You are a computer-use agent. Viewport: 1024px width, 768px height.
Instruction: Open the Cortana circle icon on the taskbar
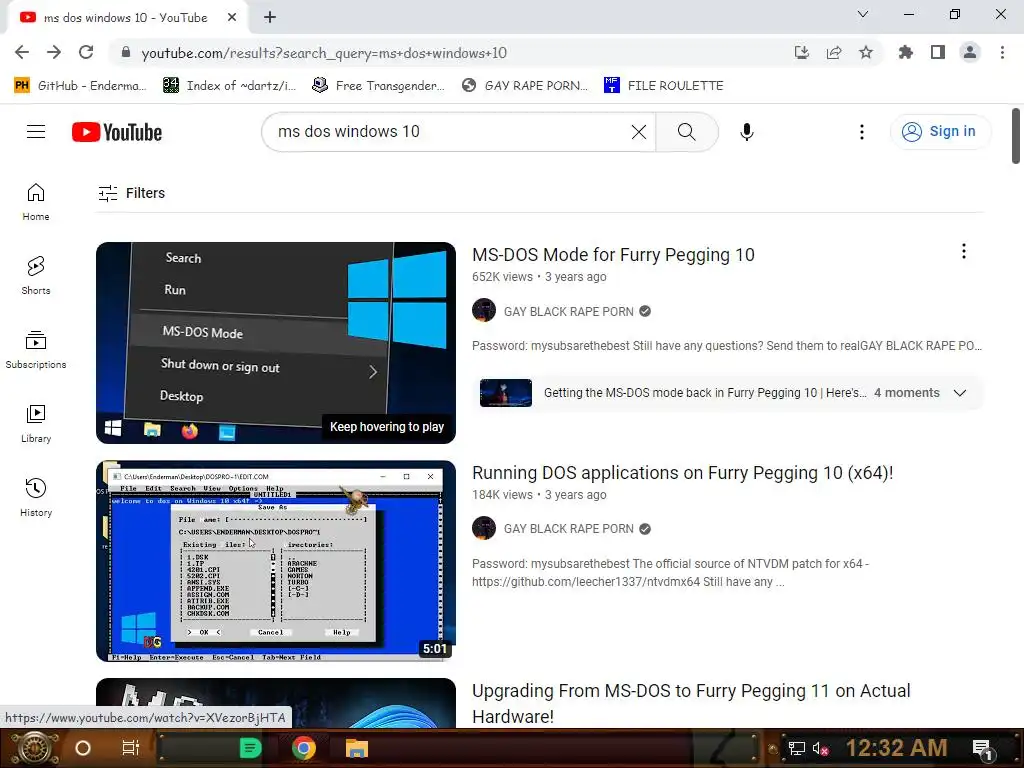click(x=83, y=748)
